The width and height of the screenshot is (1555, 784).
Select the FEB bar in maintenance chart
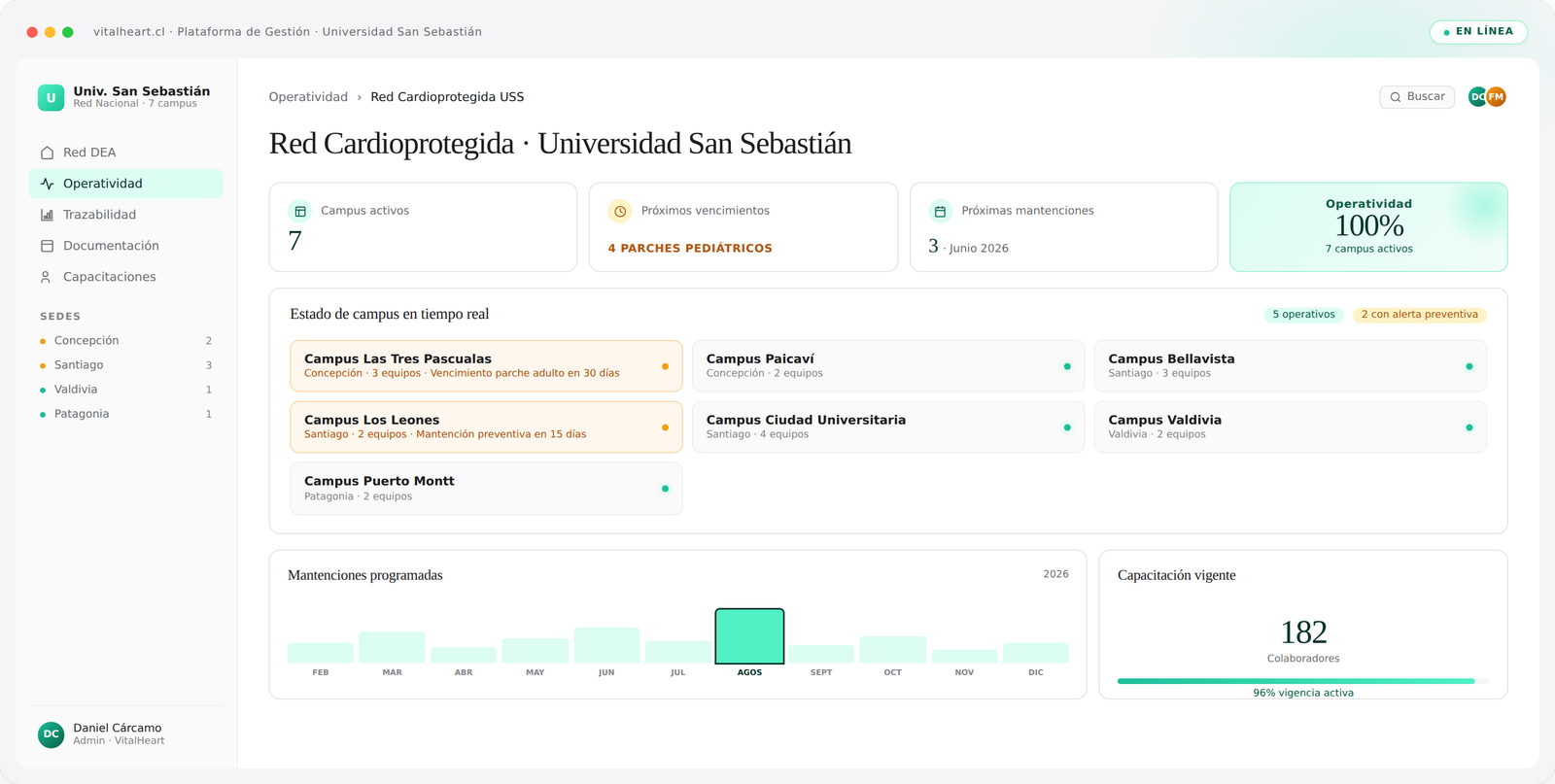[x=321, y=653]
